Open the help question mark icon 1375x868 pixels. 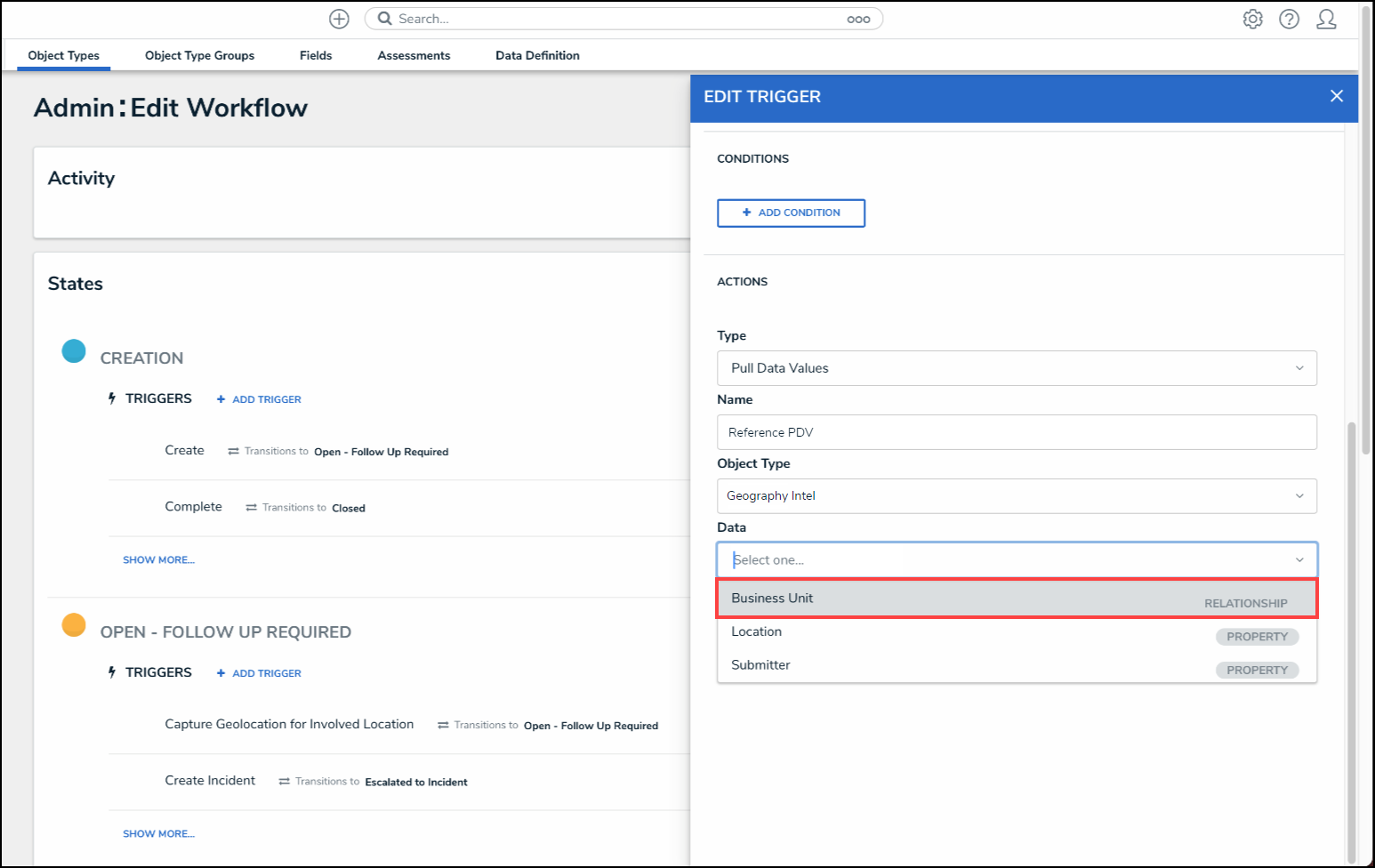[1289, 19]
